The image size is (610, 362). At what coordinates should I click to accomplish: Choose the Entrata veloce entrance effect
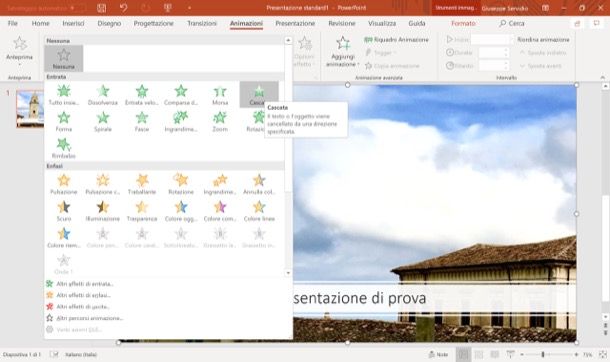(x=142, y=94)
